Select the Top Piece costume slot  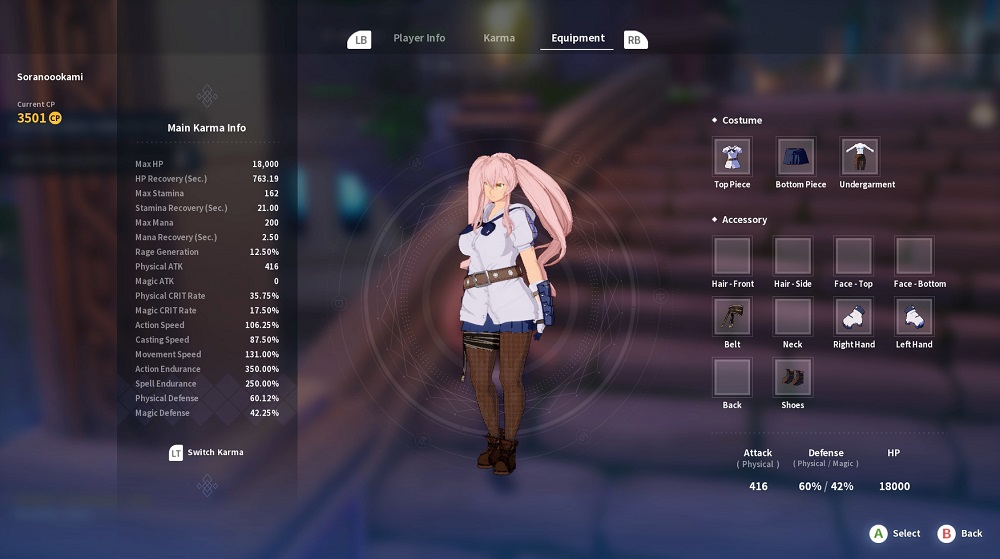[x=732, y=156]
